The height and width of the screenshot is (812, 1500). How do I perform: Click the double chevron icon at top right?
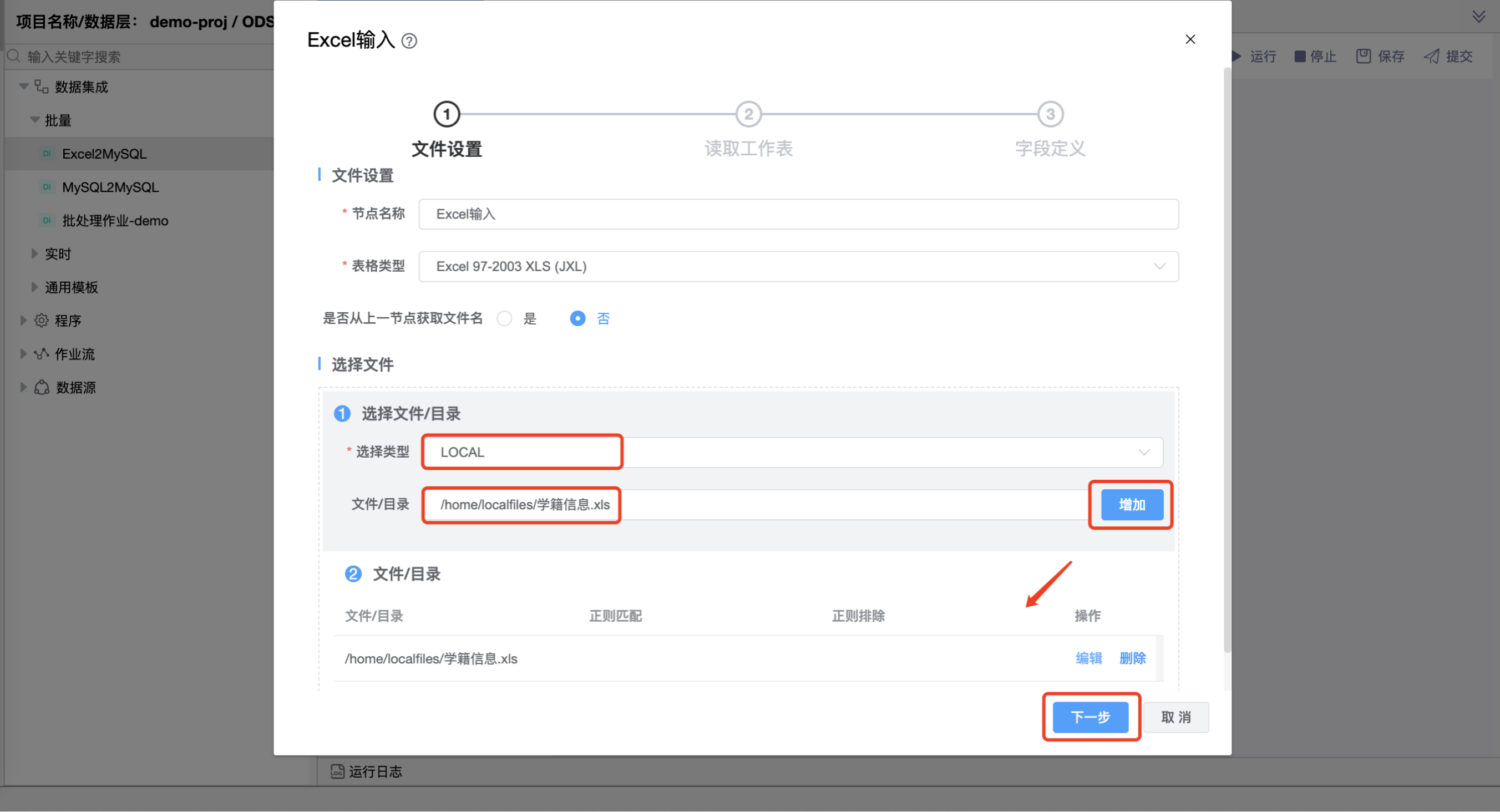coord(1478,16)
